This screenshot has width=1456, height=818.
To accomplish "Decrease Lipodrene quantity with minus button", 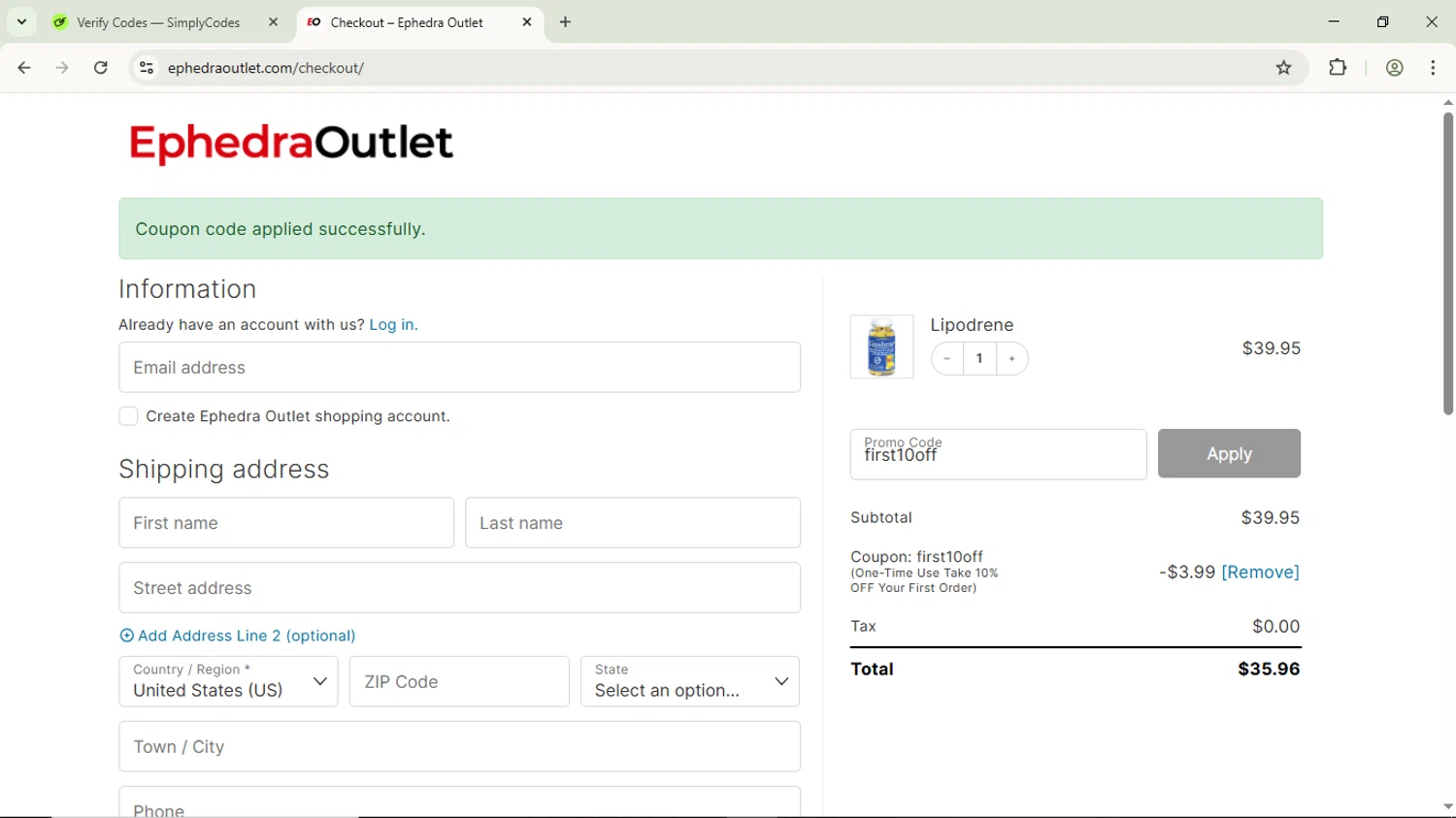I will click(947, 359).
